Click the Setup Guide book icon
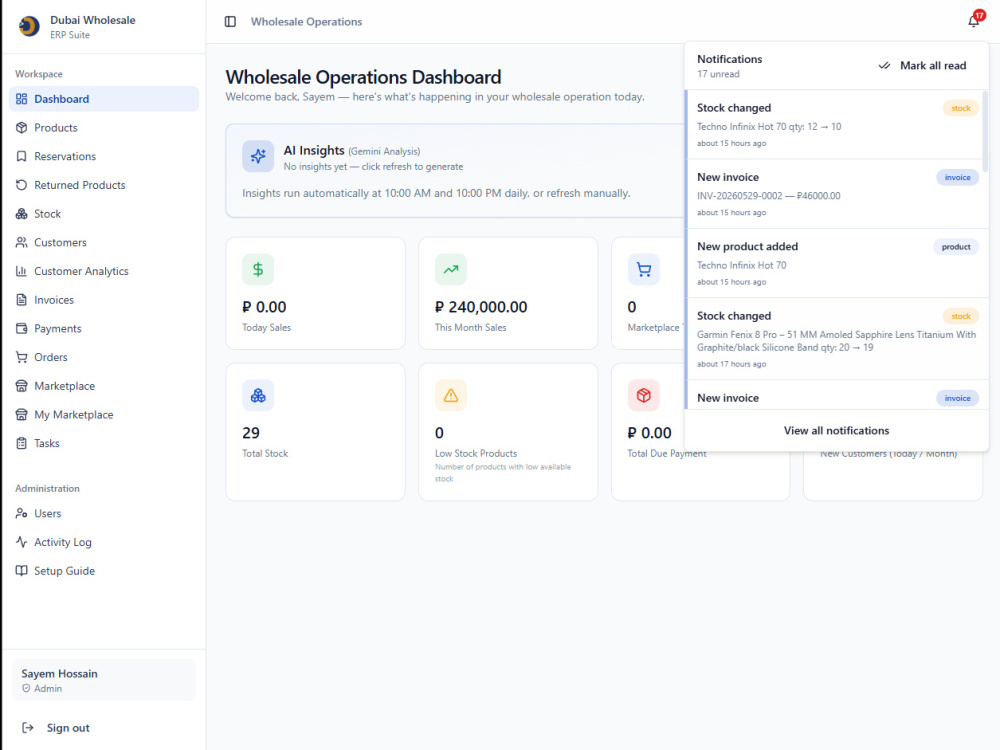 pos(22,571)
